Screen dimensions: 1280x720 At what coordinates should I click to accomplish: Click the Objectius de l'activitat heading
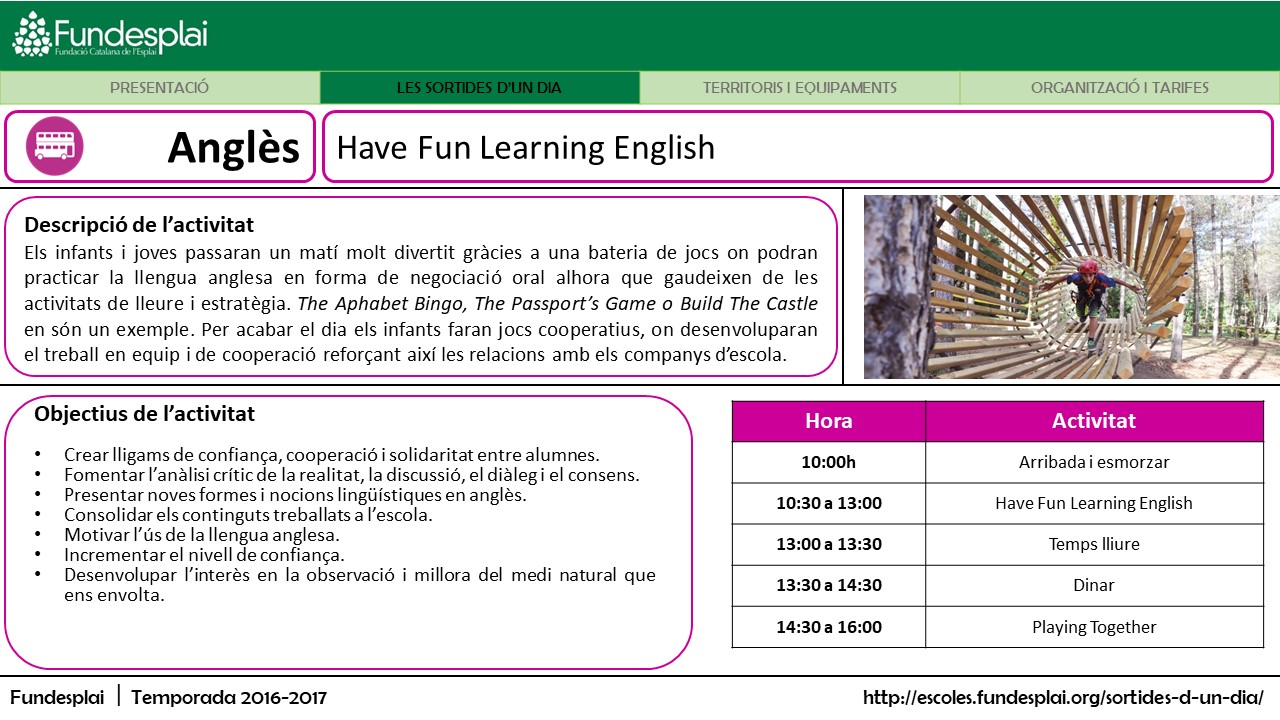tap(145, 413)
